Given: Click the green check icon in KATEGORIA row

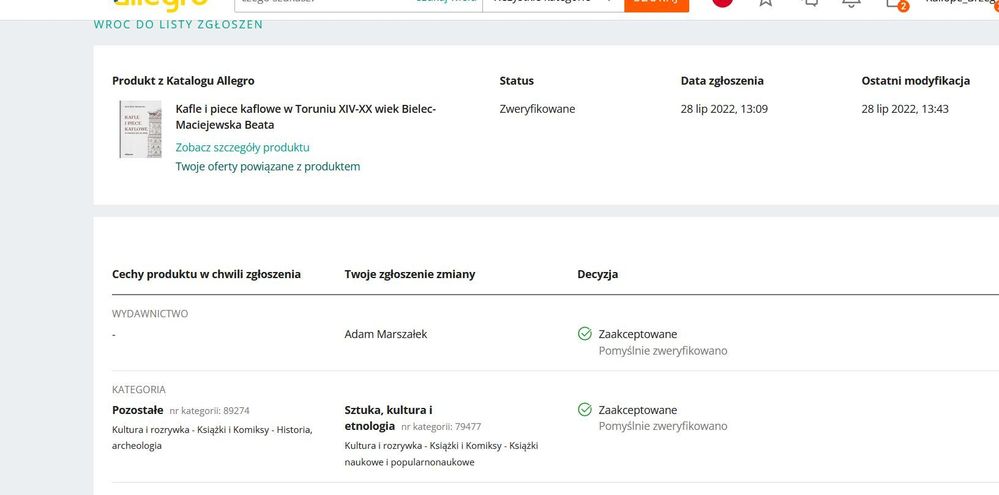Looking at the screenshot, I should click(x=584, y=410).
